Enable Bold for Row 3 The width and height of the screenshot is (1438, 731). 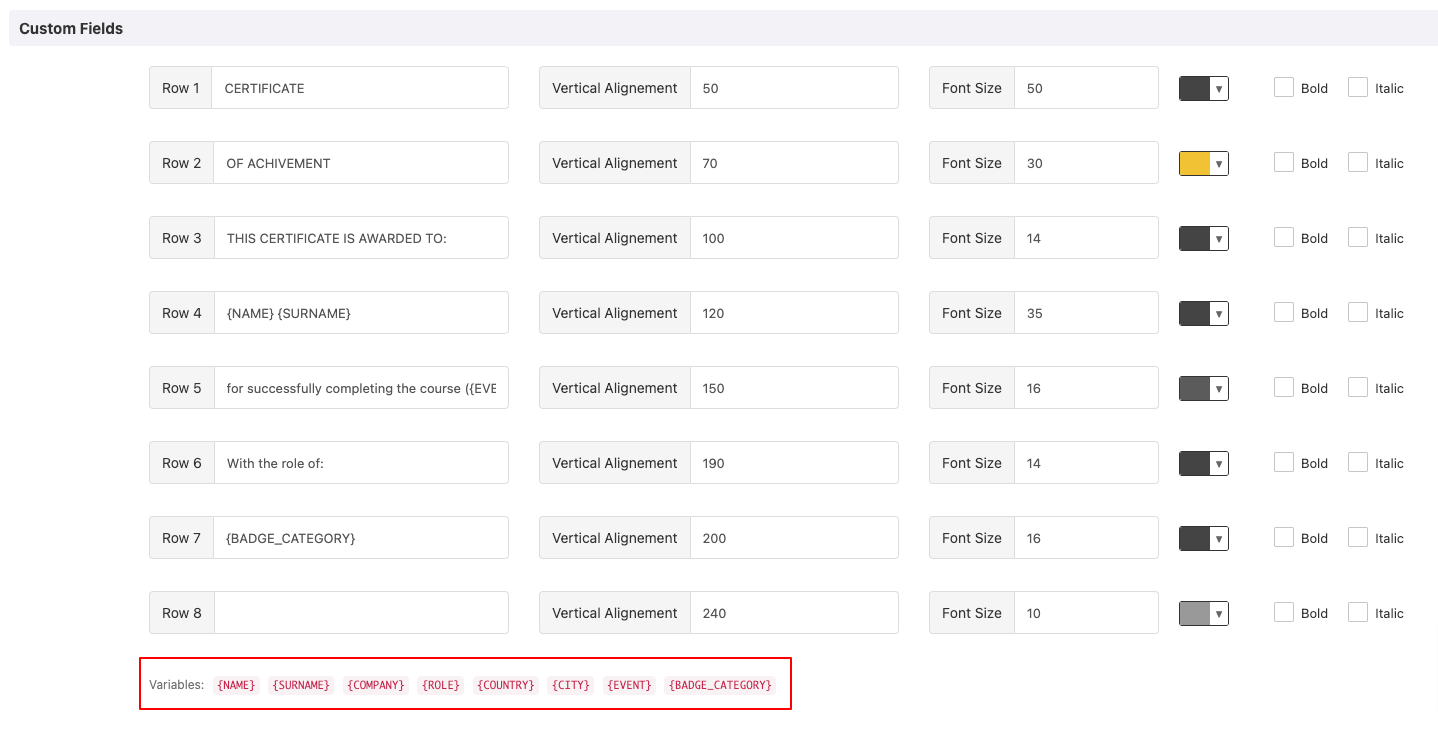[1284, 237]
